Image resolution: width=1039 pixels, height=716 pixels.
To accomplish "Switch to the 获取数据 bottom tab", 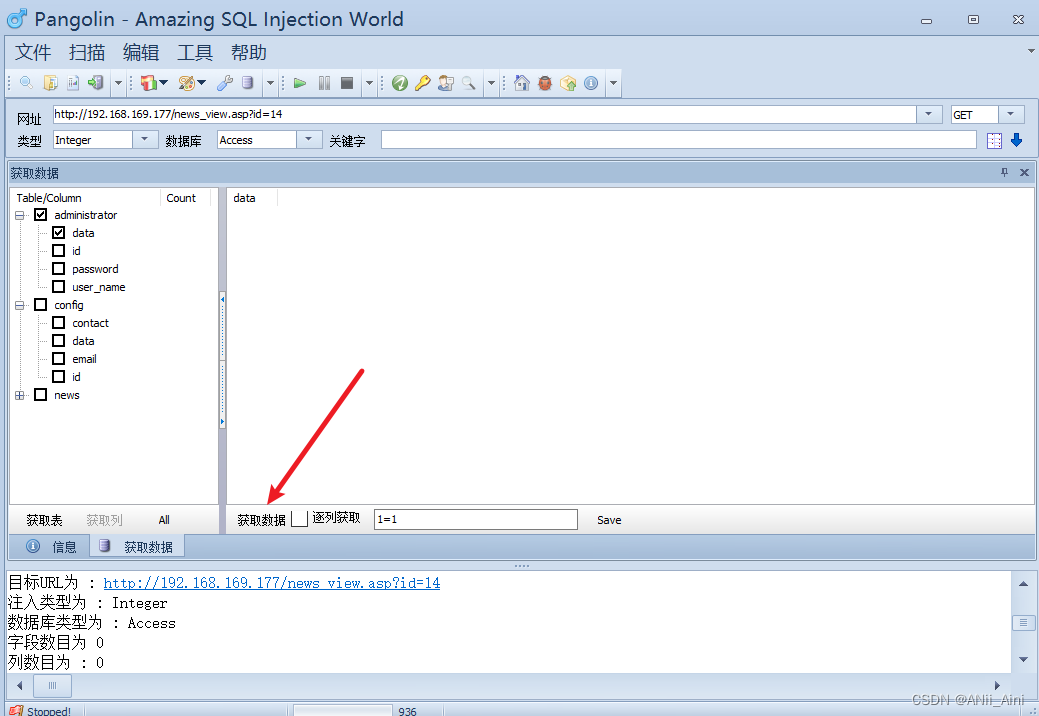I will point(137,547).
